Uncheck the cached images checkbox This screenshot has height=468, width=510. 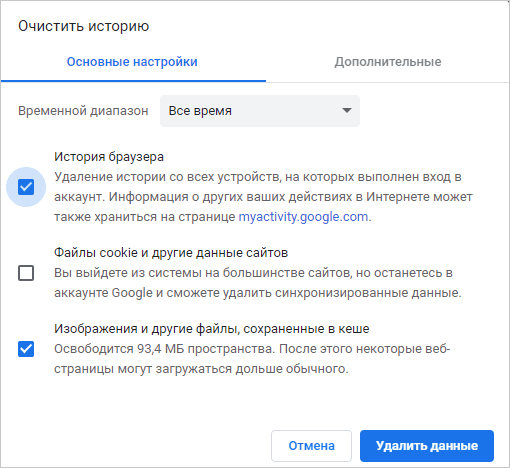(x=26, y=349)
